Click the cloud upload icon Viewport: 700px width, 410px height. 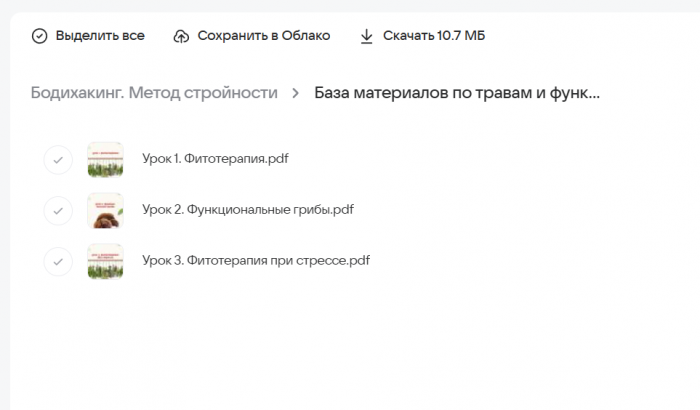pos(181,36)
